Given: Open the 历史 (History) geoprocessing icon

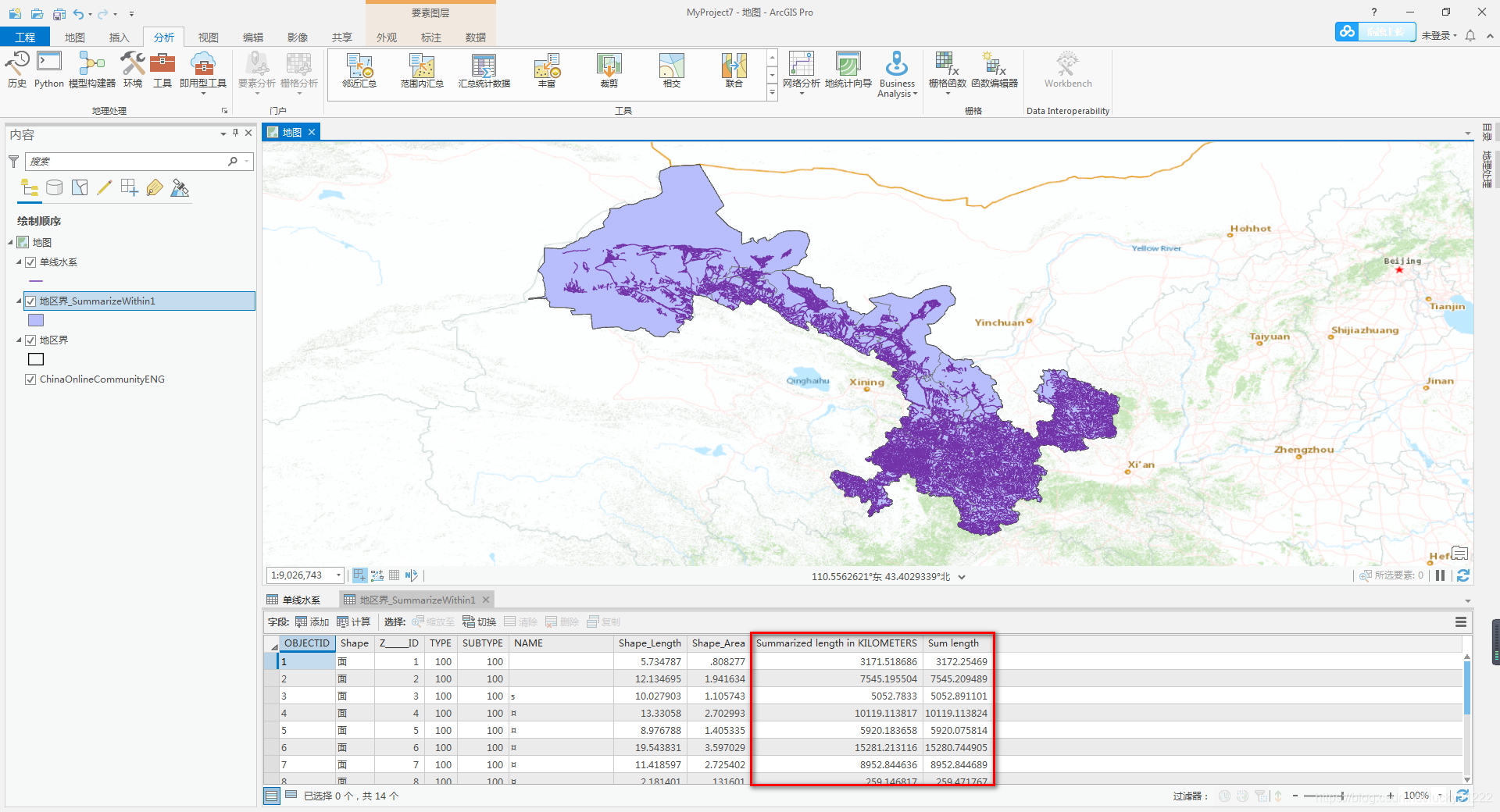Looking at the screenshot, I should click(x=17, y=69).
